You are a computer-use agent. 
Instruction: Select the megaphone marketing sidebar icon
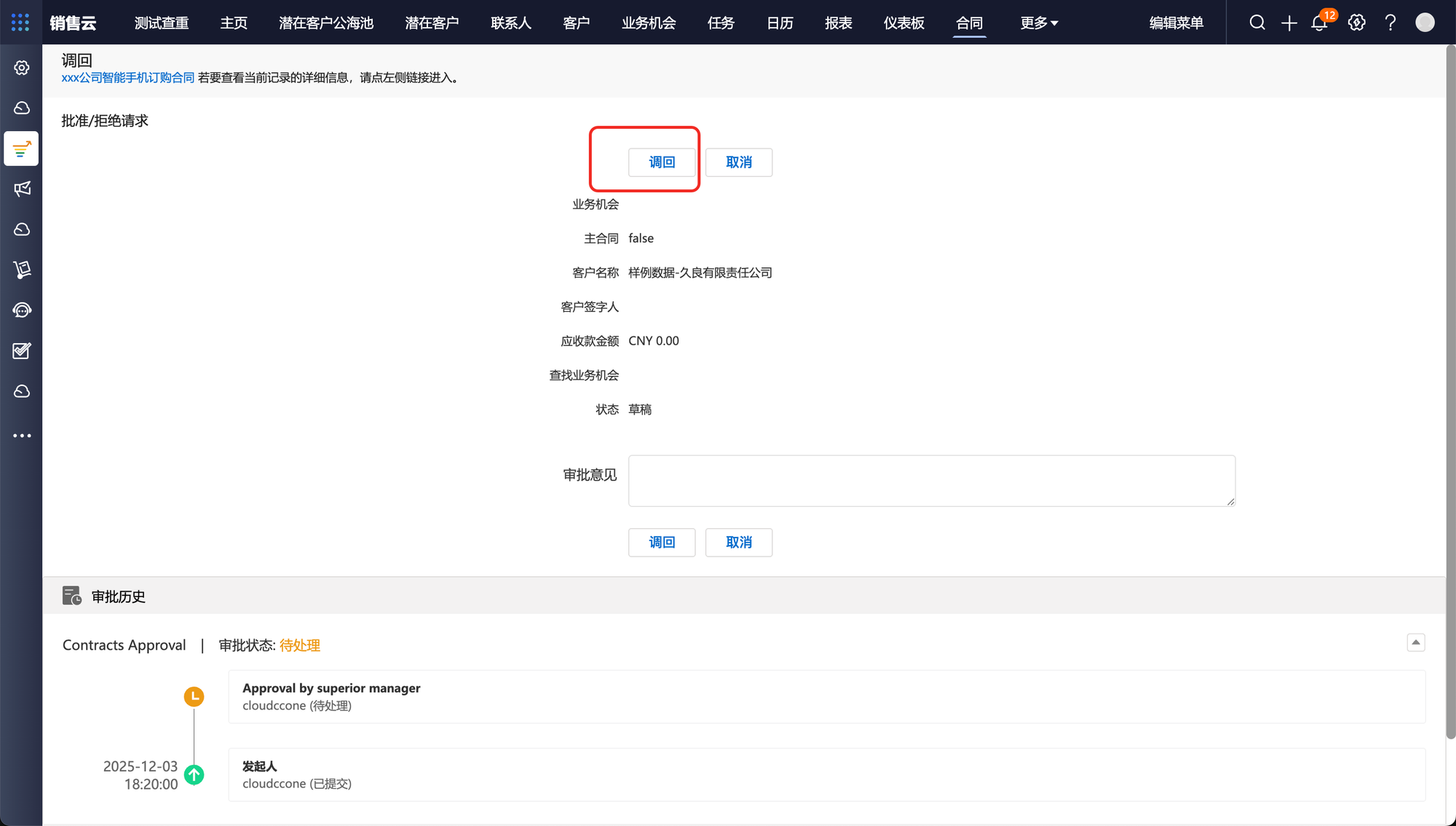click(x=22, y=189)
